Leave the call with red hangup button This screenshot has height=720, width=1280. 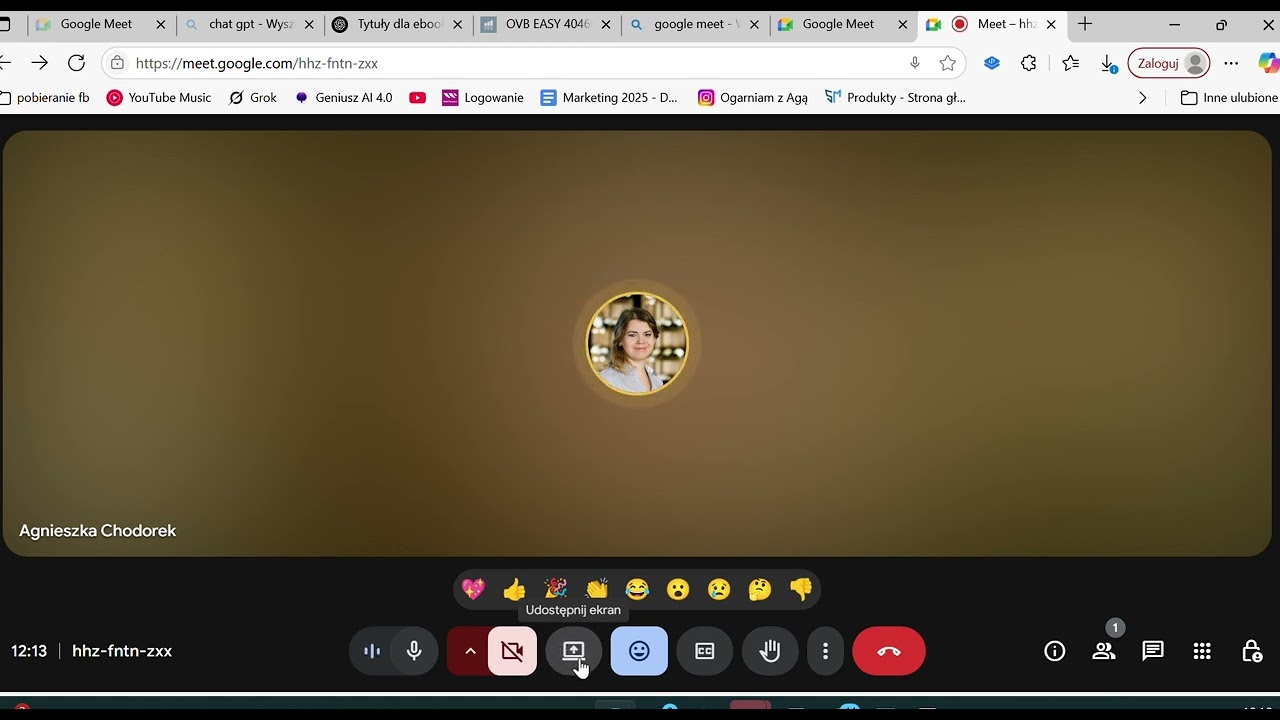[889, 651]
